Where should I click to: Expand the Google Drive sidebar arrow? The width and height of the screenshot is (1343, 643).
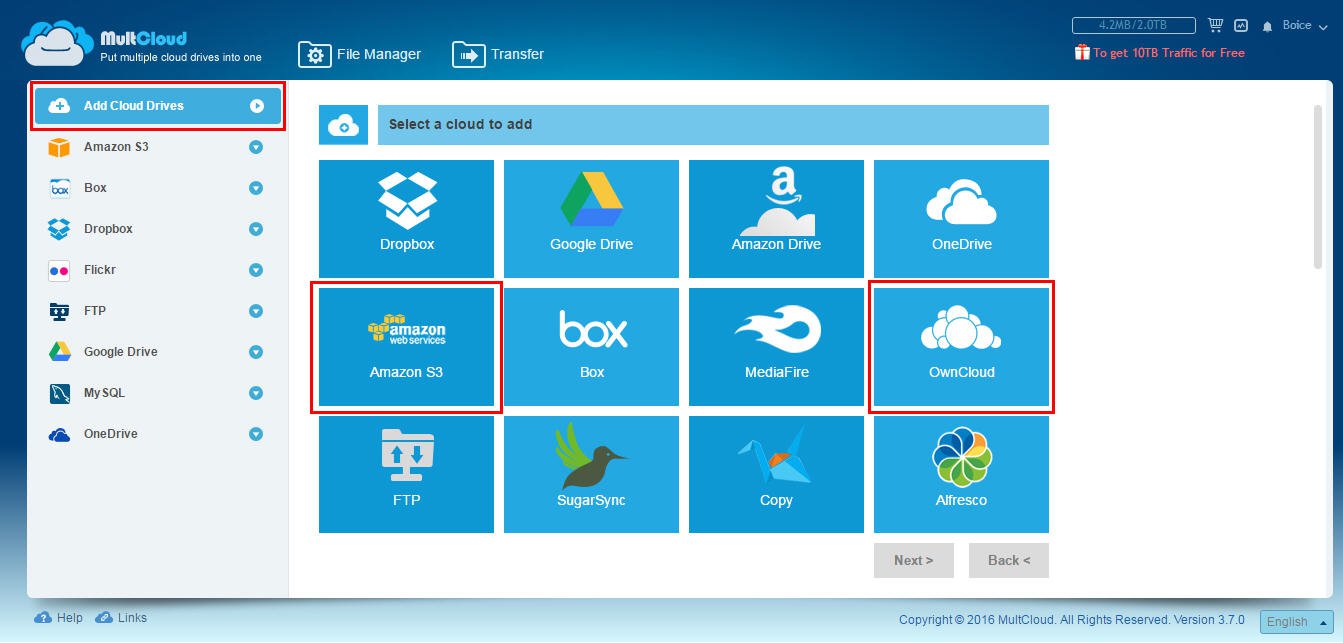click(256, 352)
